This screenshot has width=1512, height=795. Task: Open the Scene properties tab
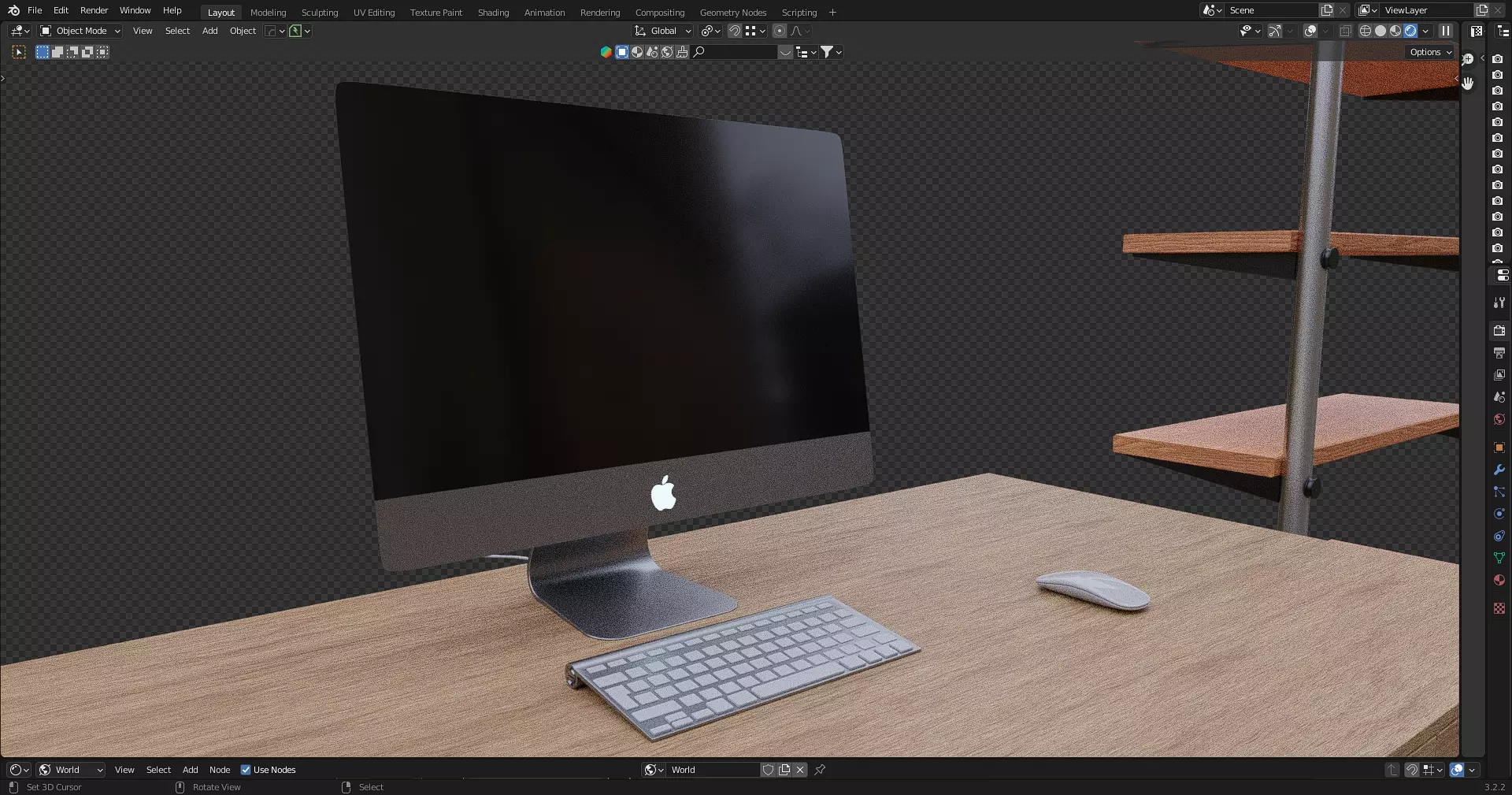(x=1499, y=397)
